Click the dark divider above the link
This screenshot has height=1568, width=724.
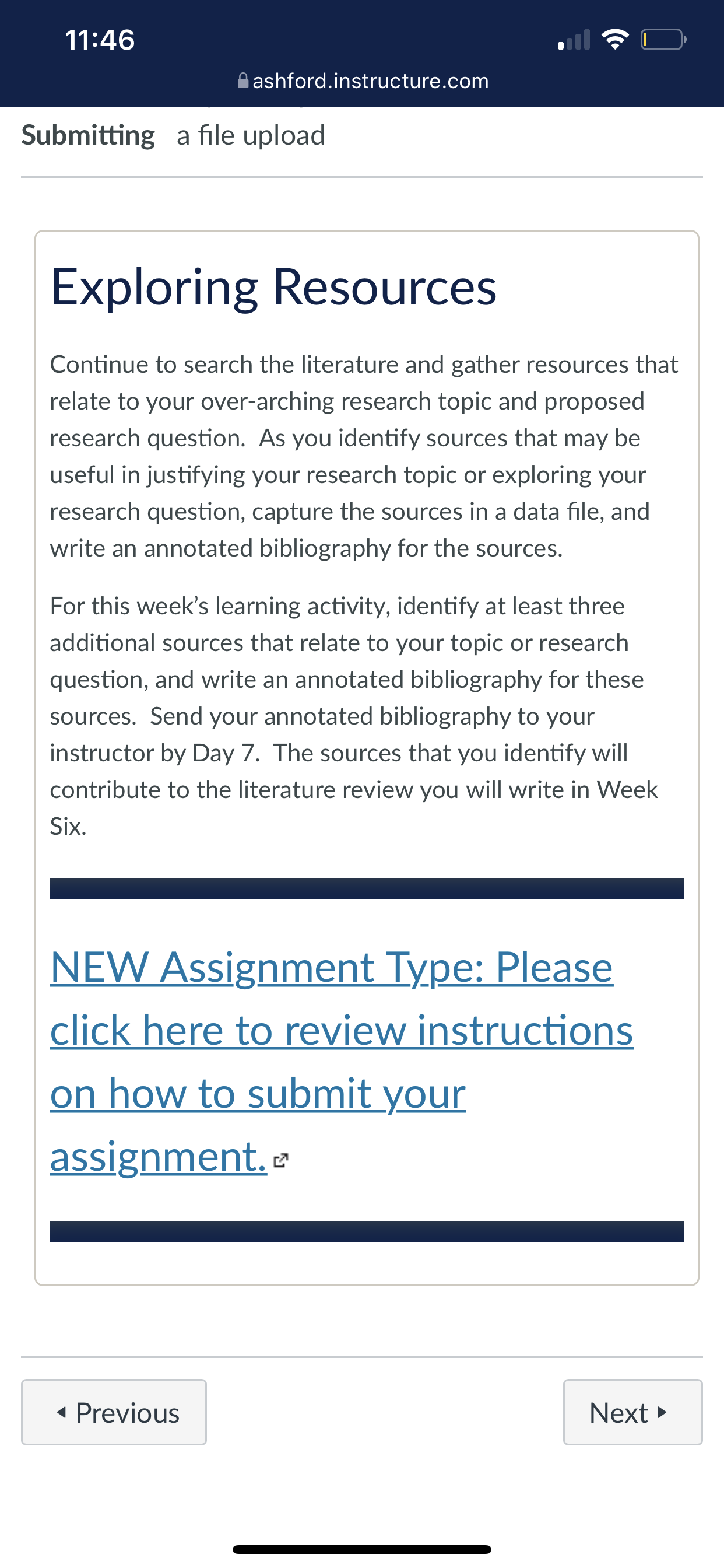click(x=367, y=888)
